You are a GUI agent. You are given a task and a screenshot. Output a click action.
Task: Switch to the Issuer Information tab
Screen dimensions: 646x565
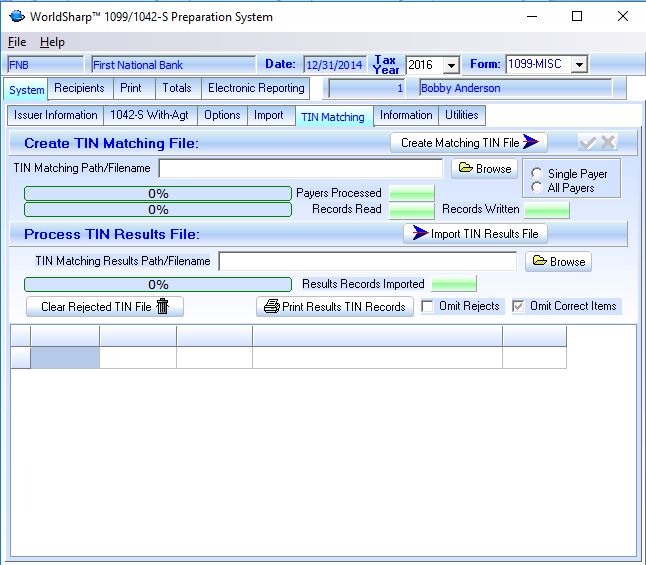coord(55,115)
